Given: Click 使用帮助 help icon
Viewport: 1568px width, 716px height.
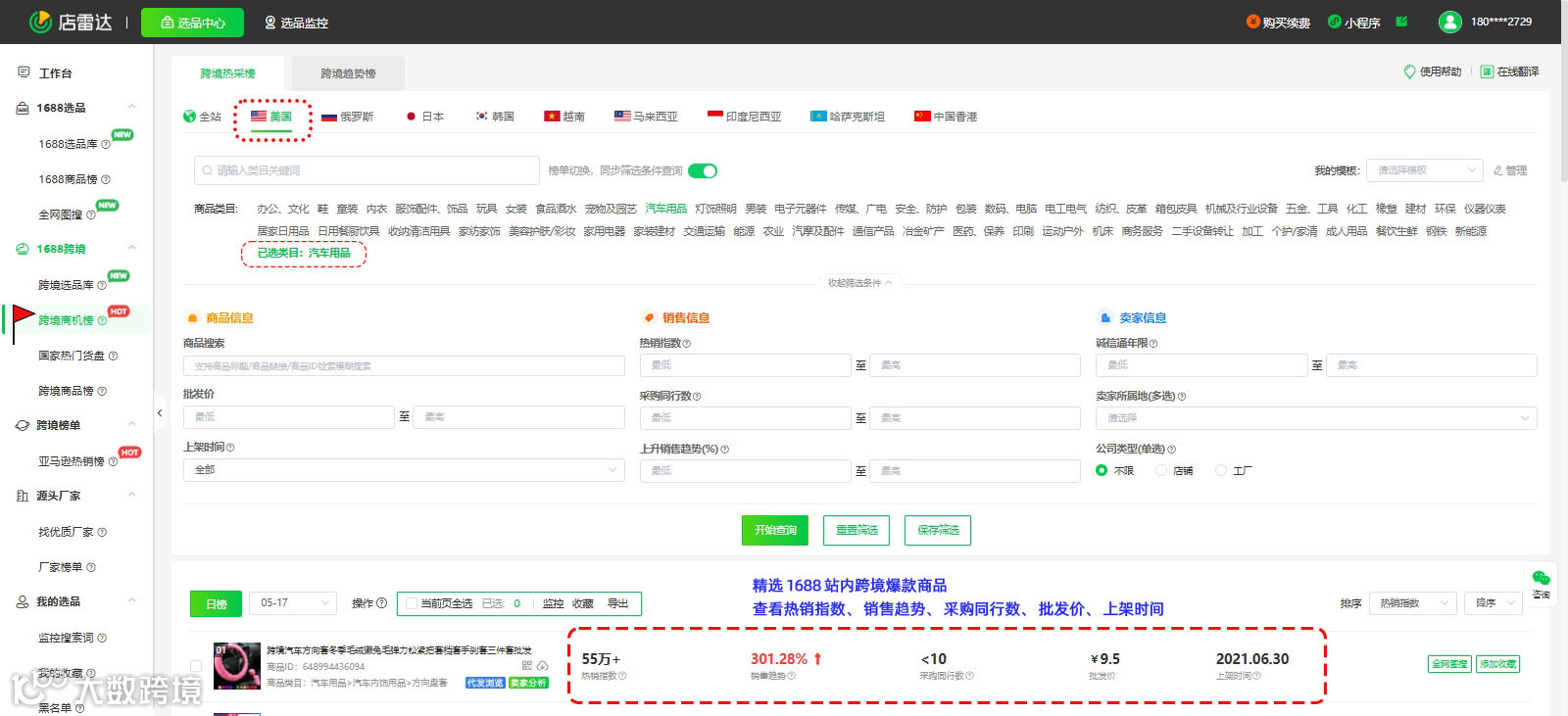Looking at the screenshot, I should pos(1409,72).
